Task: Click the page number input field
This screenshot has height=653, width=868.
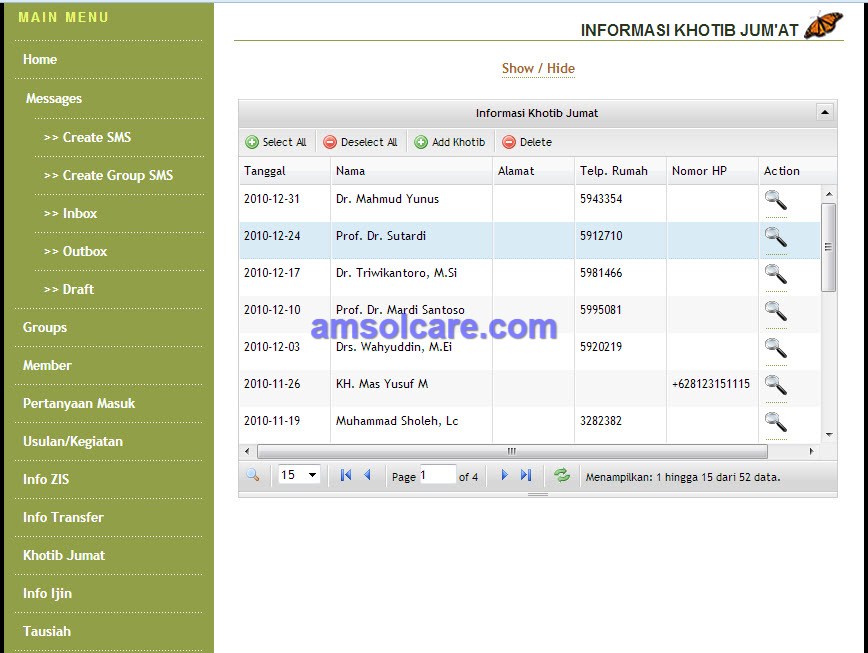Action: (x=437, y=475)
